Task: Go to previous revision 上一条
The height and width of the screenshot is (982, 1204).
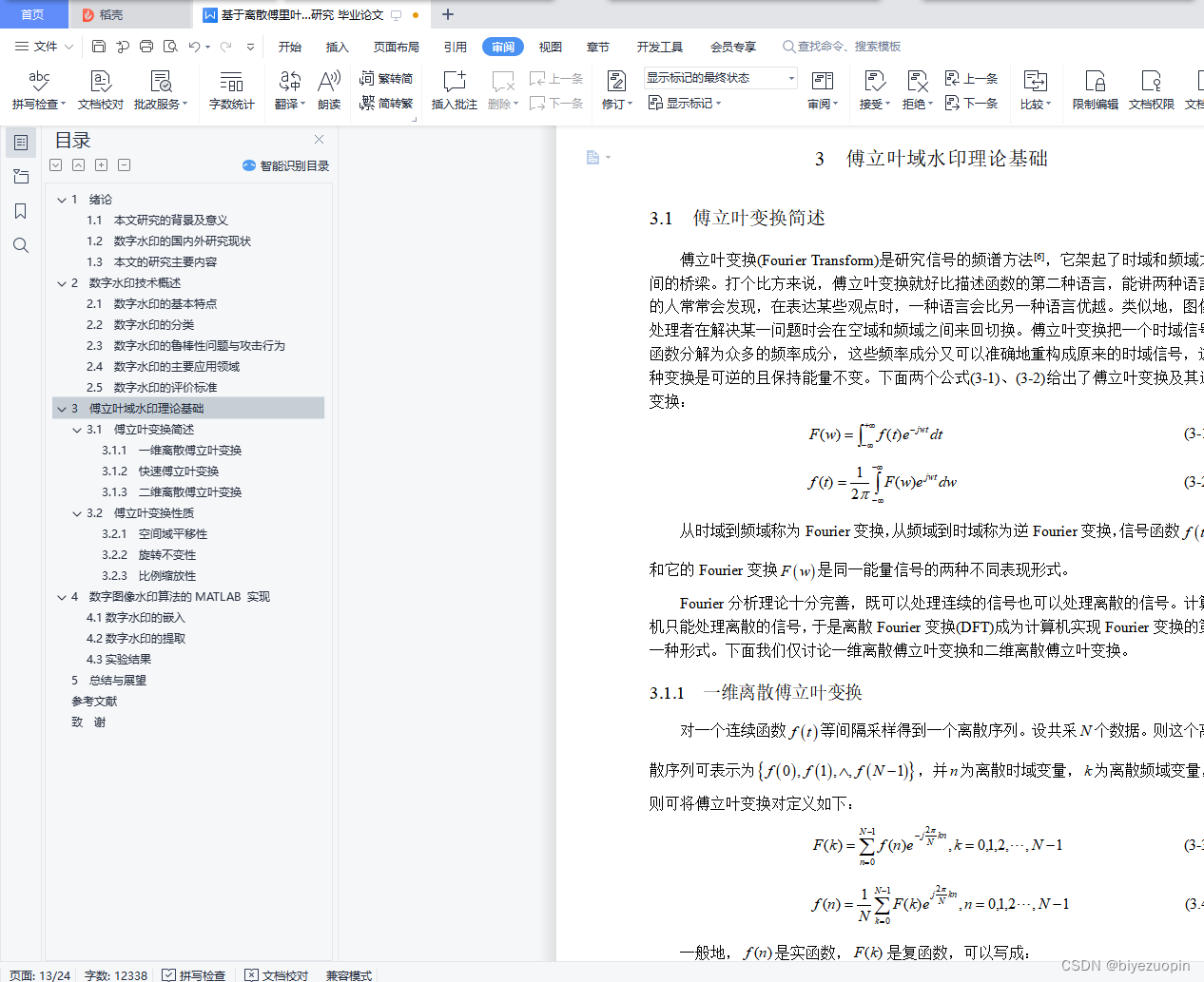Action: (x=971, y=78)
